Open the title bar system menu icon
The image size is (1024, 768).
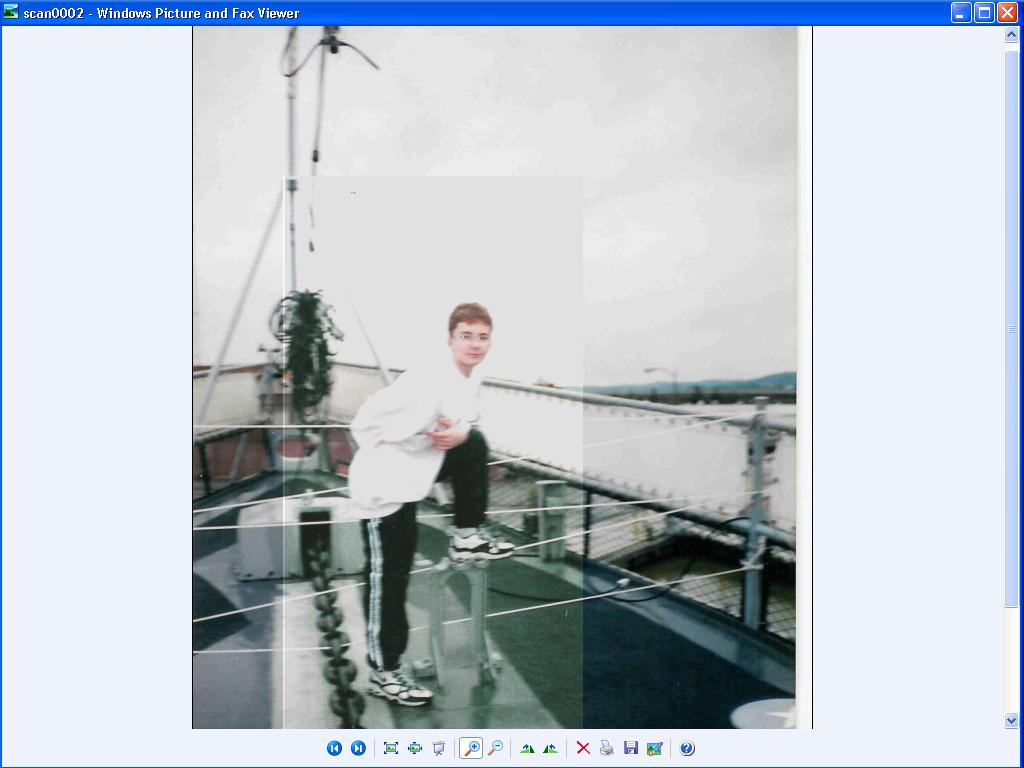coord(11,13)
